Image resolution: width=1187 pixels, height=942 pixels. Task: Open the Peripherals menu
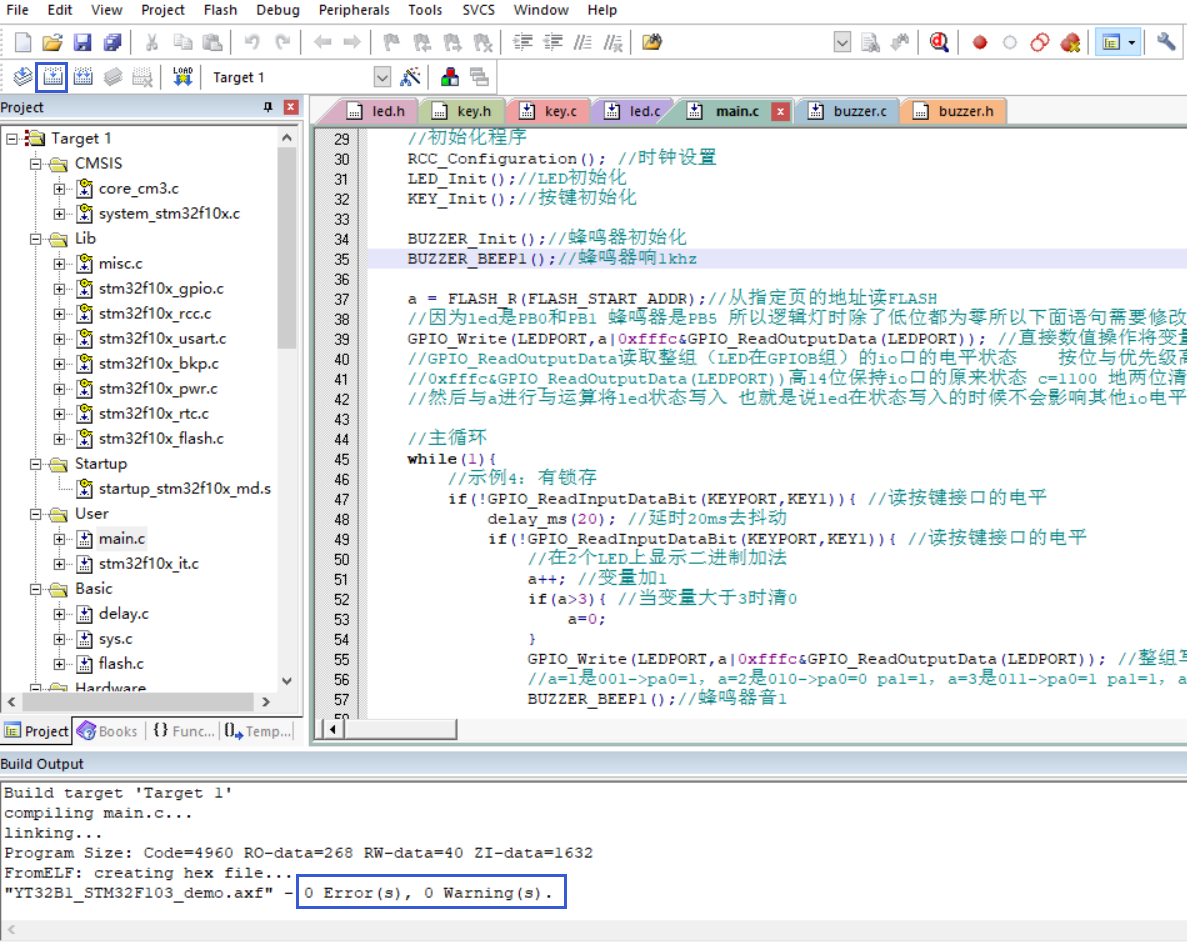tap(354, 10)
